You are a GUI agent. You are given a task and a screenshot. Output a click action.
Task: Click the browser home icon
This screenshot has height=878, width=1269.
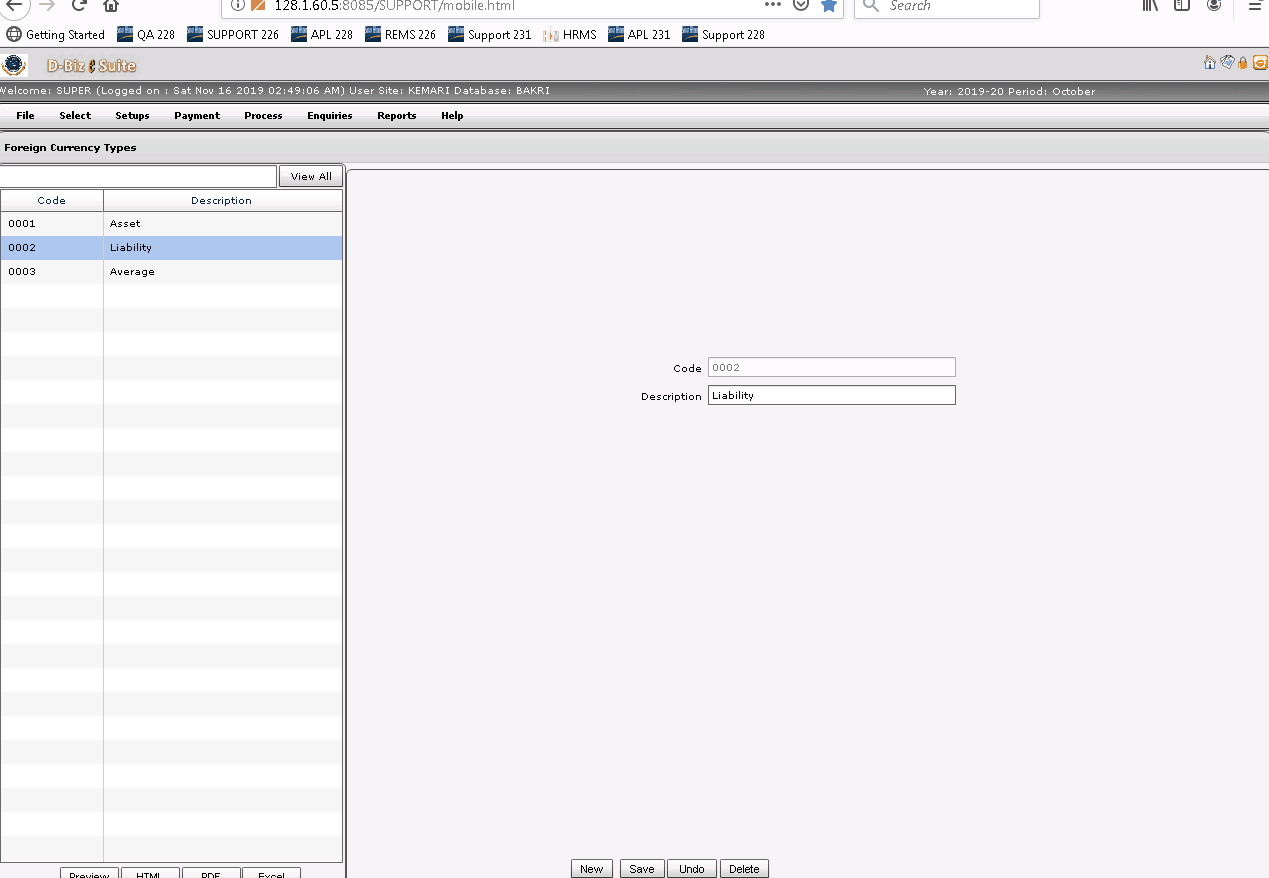tap(110, 6)
